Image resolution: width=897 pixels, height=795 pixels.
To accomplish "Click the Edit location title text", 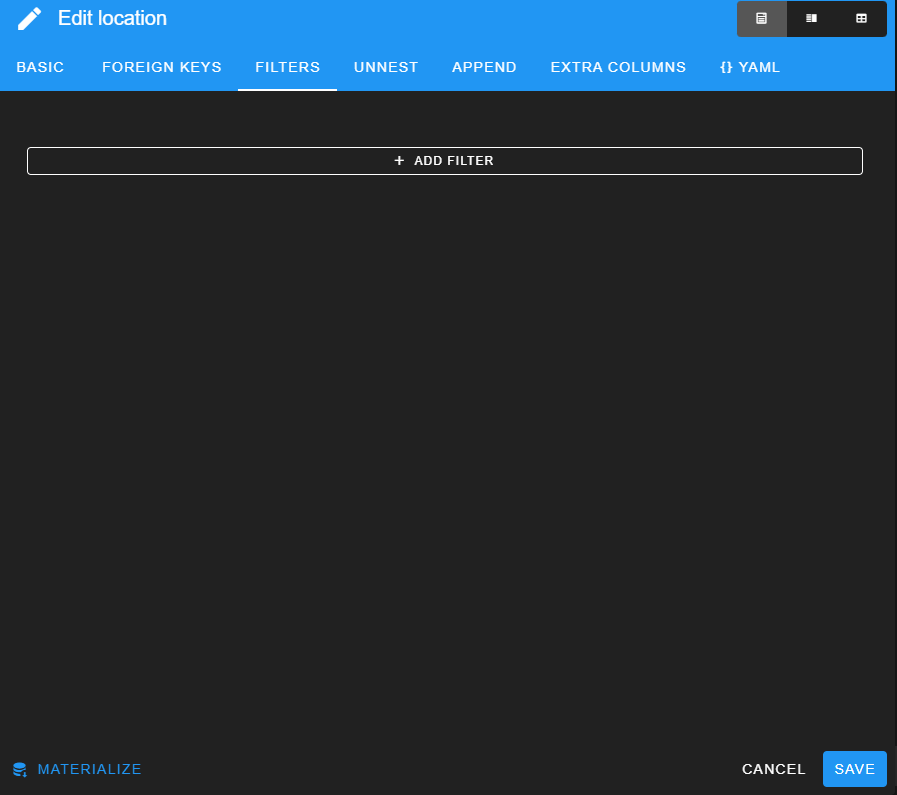I will (112, 18).
